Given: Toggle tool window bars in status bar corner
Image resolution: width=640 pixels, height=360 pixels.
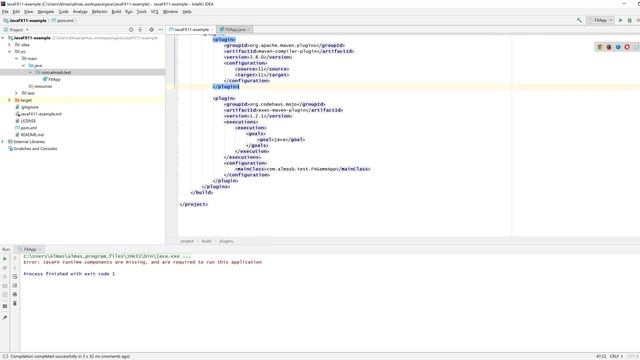Looking at the screenshot, I should 5,356.
